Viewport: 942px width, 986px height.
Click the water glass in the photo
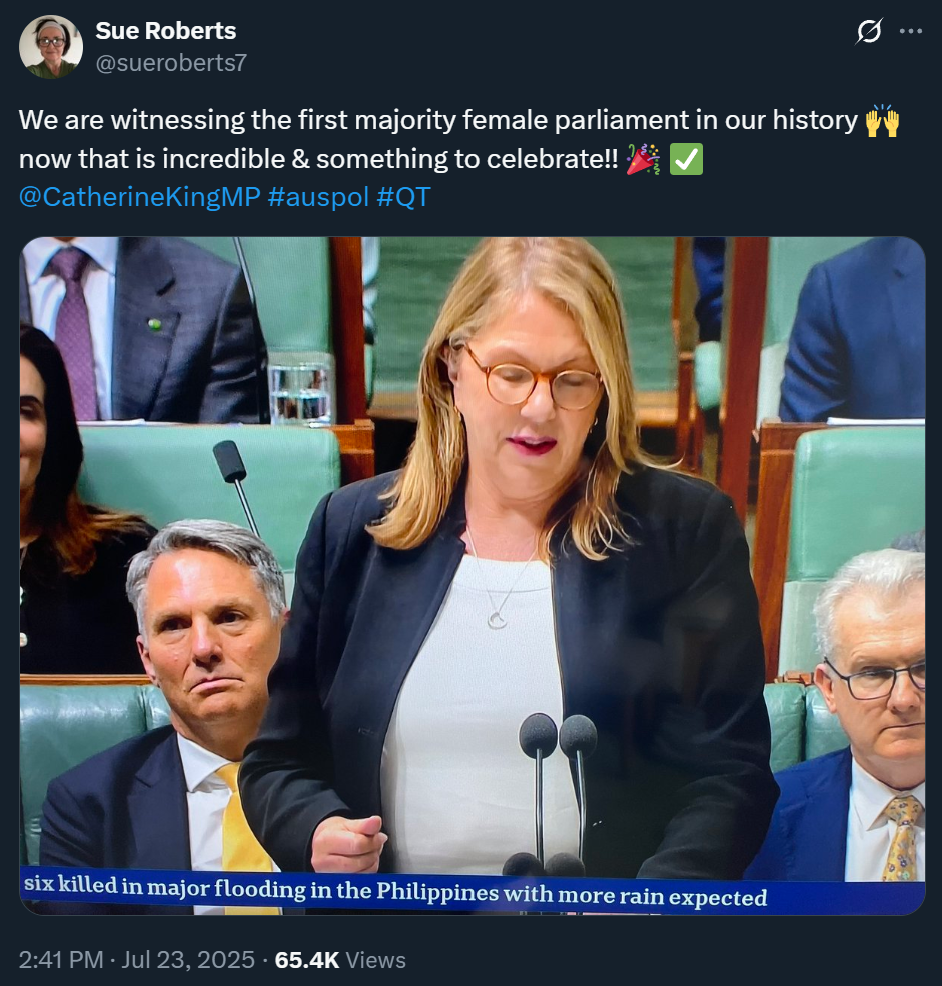(x=301, y=389)
